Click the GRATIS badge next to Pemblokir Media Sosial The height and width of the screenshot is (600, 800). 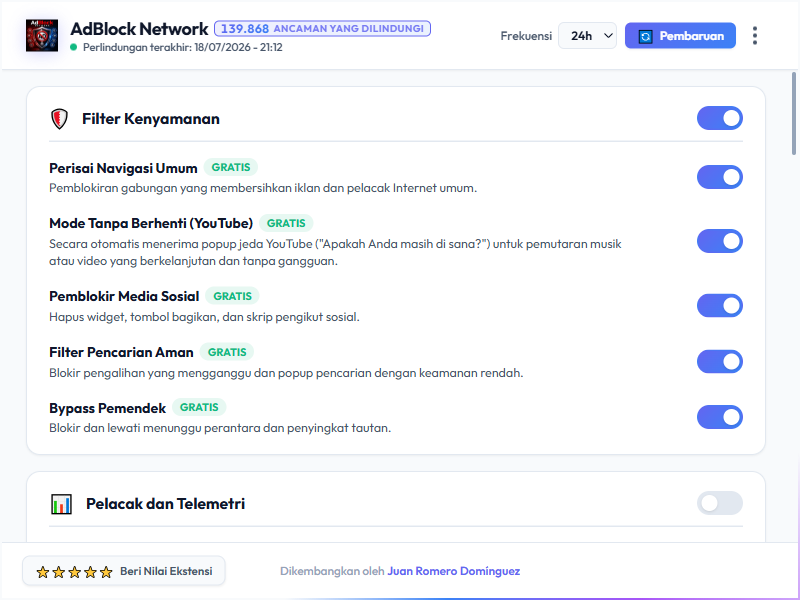(x=232, y=296)
